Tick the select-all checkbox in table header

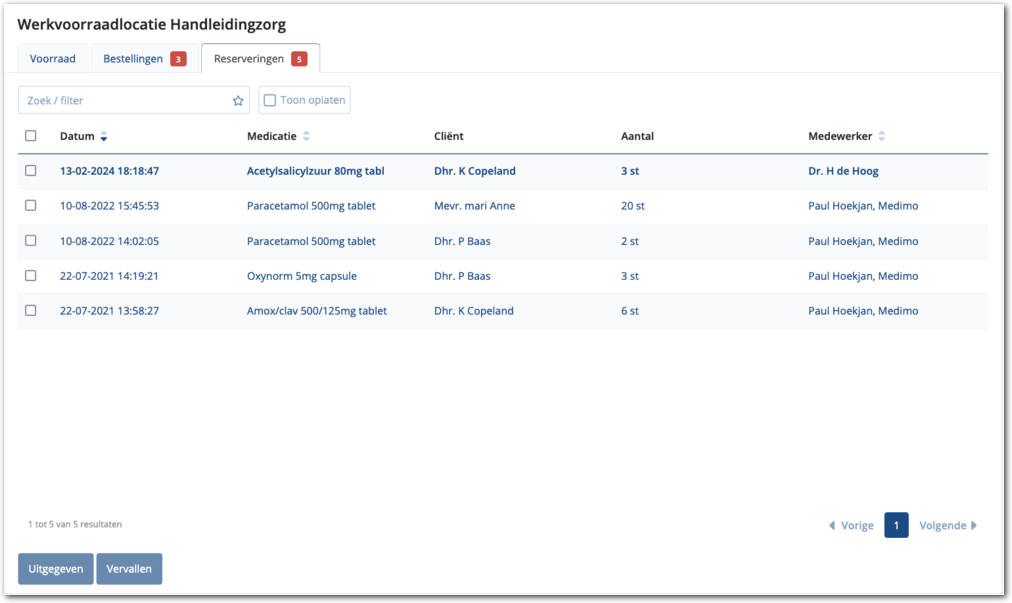click(x=31, y=136)
